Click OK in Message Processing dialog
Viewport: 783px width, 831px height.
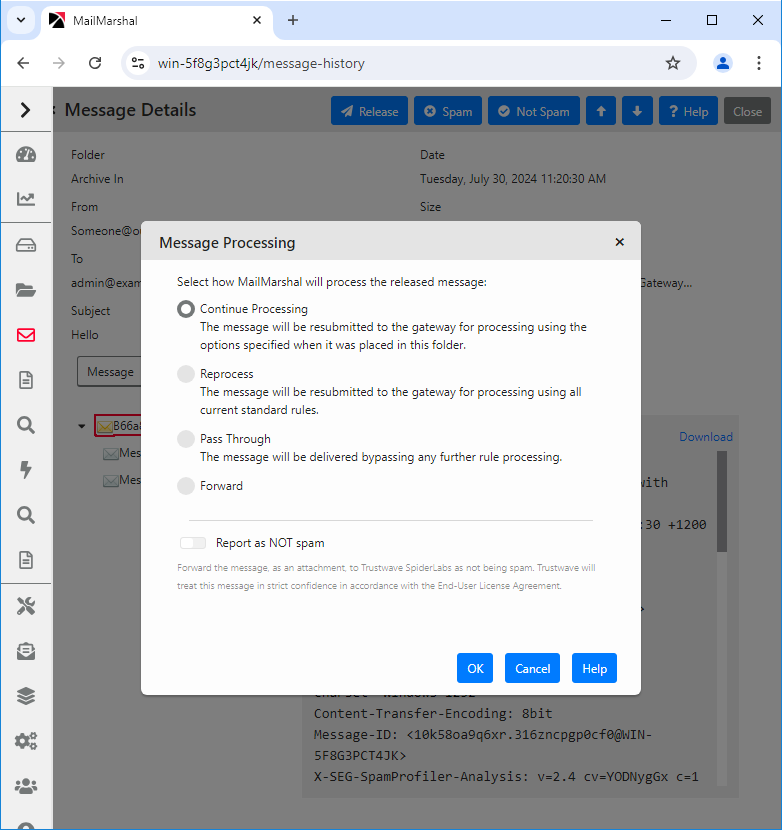pyautogui.click(x=475, y=668)
